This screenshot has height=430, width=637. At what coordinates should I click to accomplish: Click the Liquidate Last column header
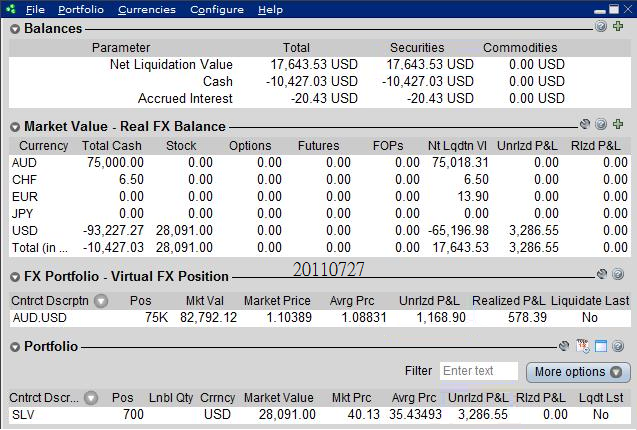click(x=590, y=301)
